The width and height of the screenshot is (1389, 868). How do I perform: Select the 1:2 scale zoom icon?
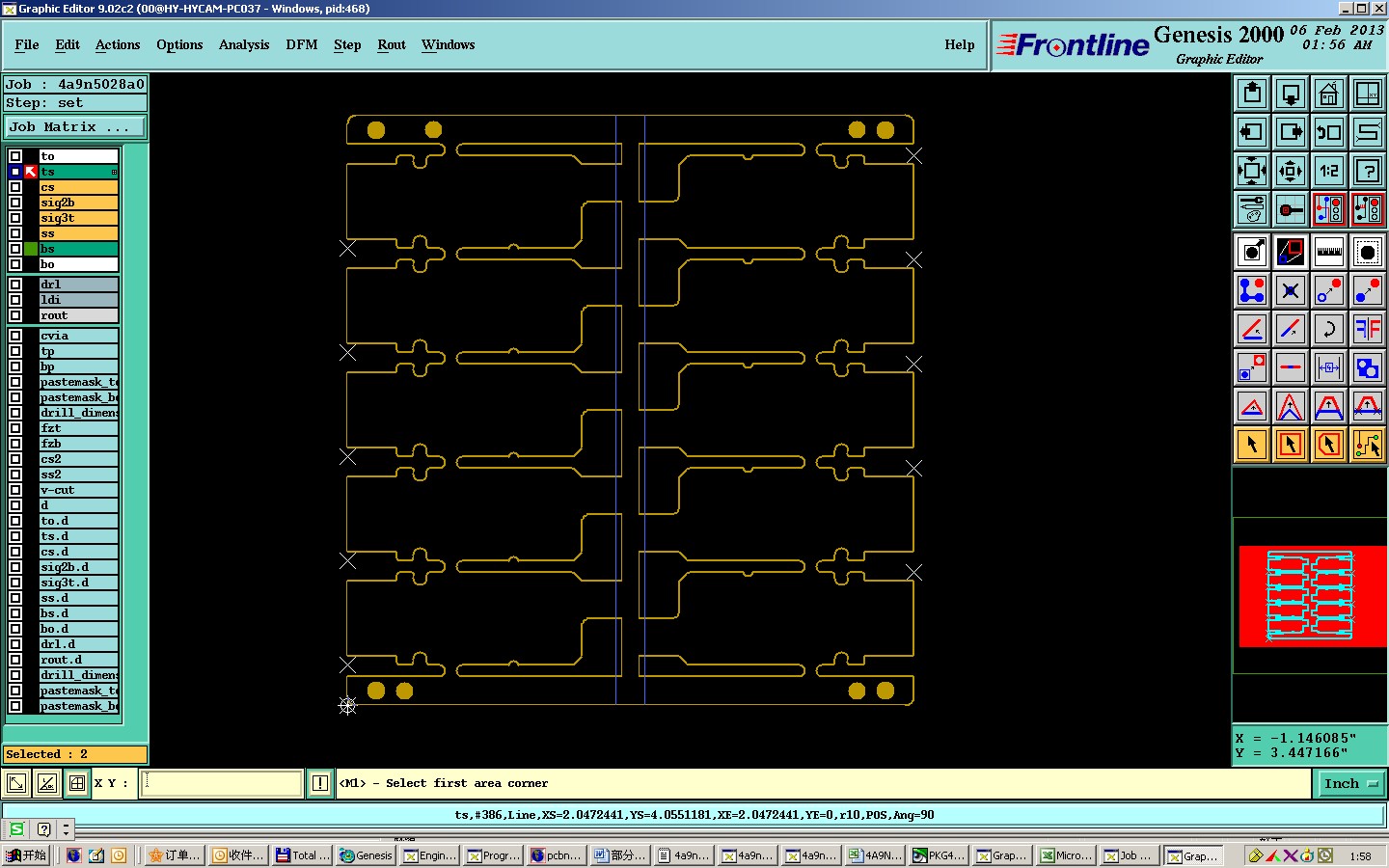pyautogui.click(x=1329, y=171)
